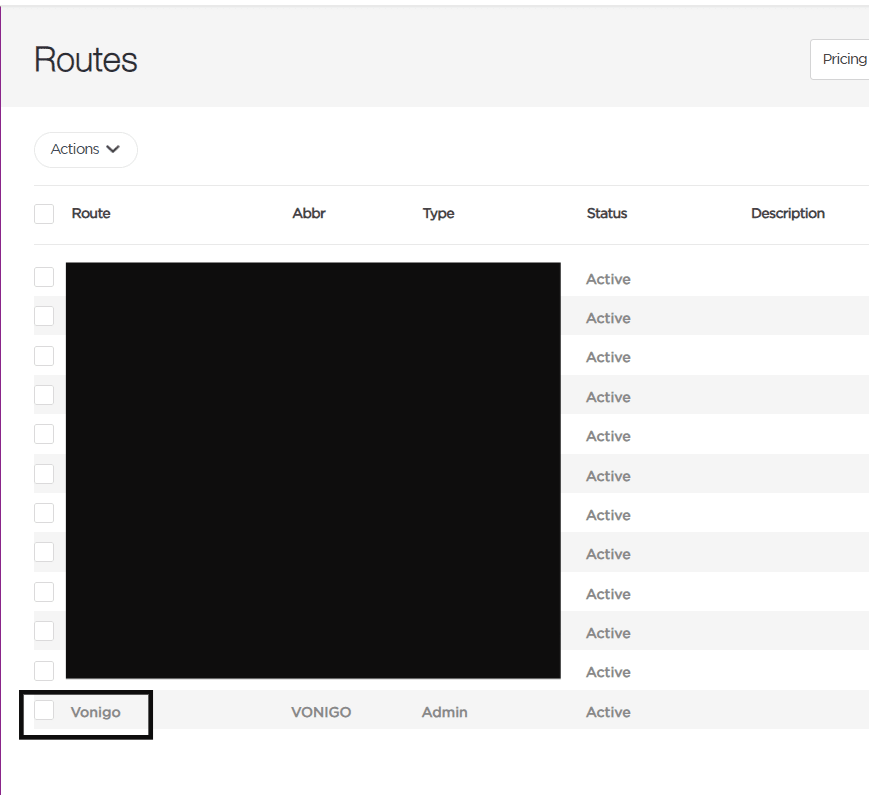This screenshot has height=795, width=869.
Task: Open the Vonigo route link
Action: pos(95,712)
